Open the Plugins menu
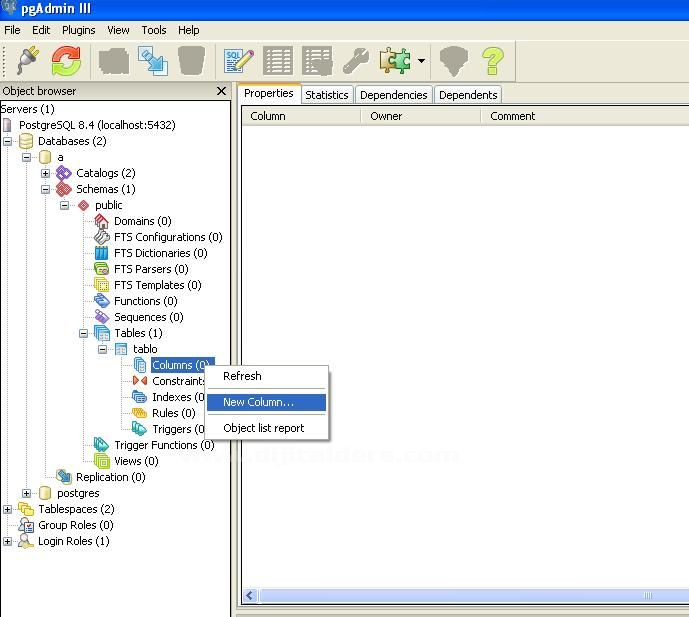Image resolution: width=689 pixels, height=617 pixels. (x=79, y=30)
